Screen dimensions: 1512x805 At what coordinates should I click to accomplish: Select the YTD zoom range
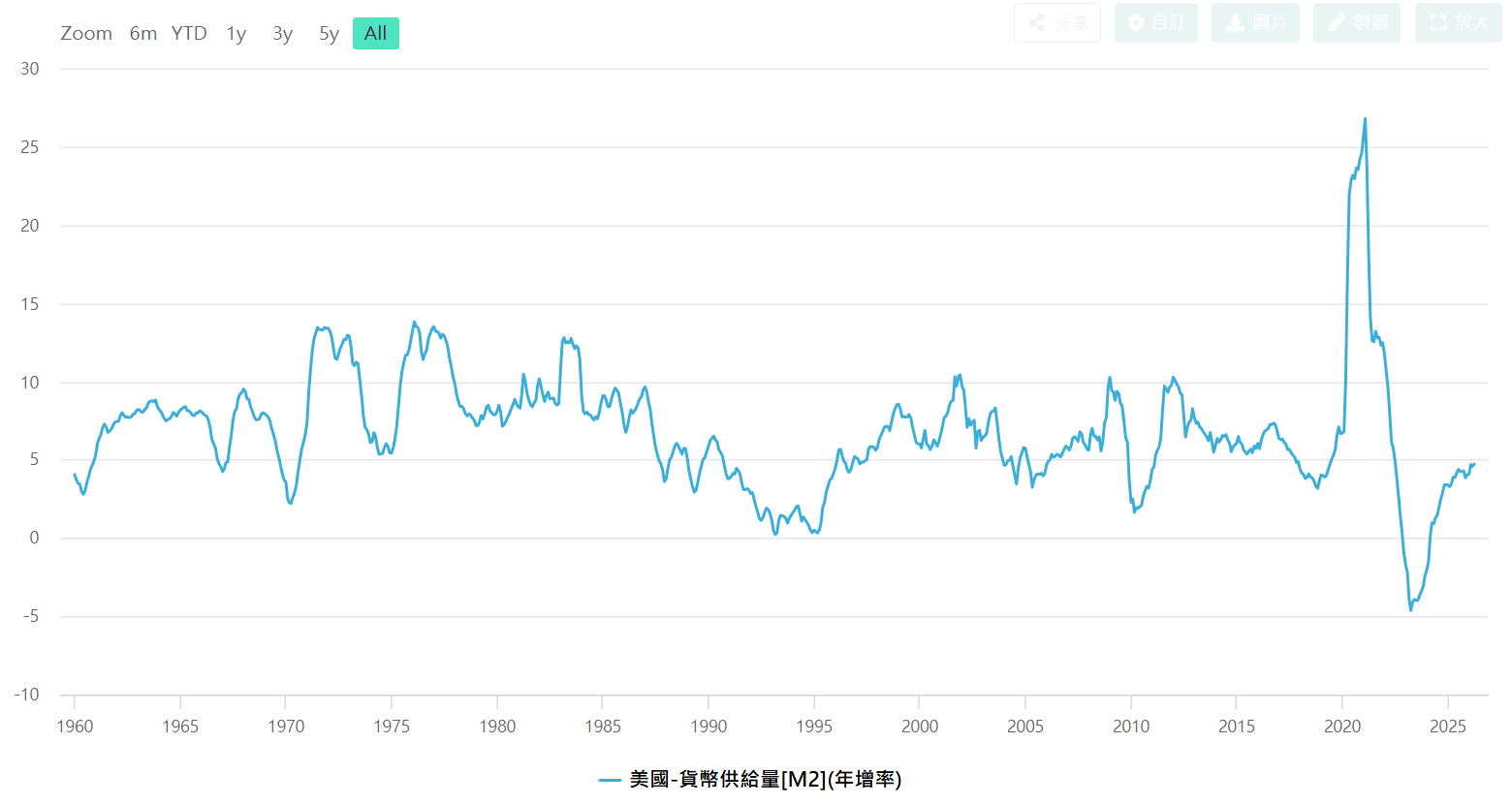(x=189, y=34)
